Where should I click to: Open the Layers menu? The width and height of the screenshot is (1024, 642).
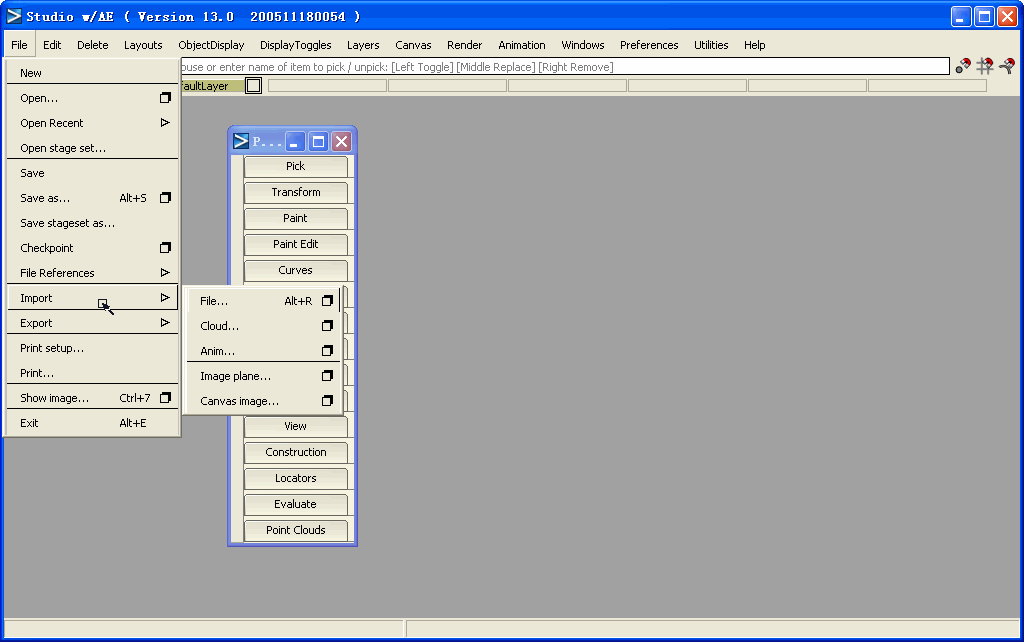click(363, 45)
